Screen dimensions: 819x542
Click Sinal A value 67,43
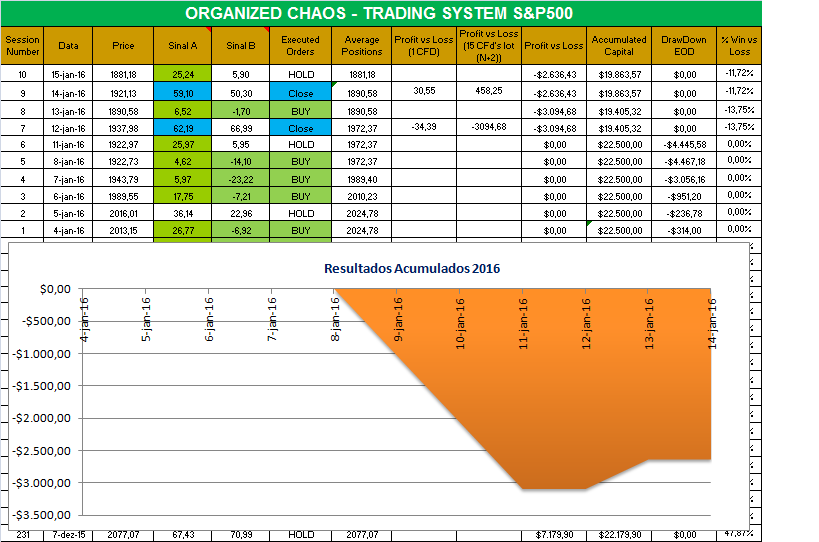pos(182,535)
